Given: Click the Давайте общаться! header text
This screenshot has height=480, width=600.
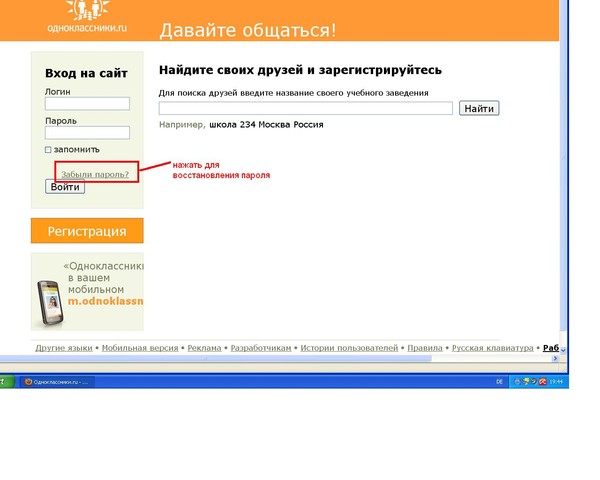Looking at the screenshot, I should 248,30.
